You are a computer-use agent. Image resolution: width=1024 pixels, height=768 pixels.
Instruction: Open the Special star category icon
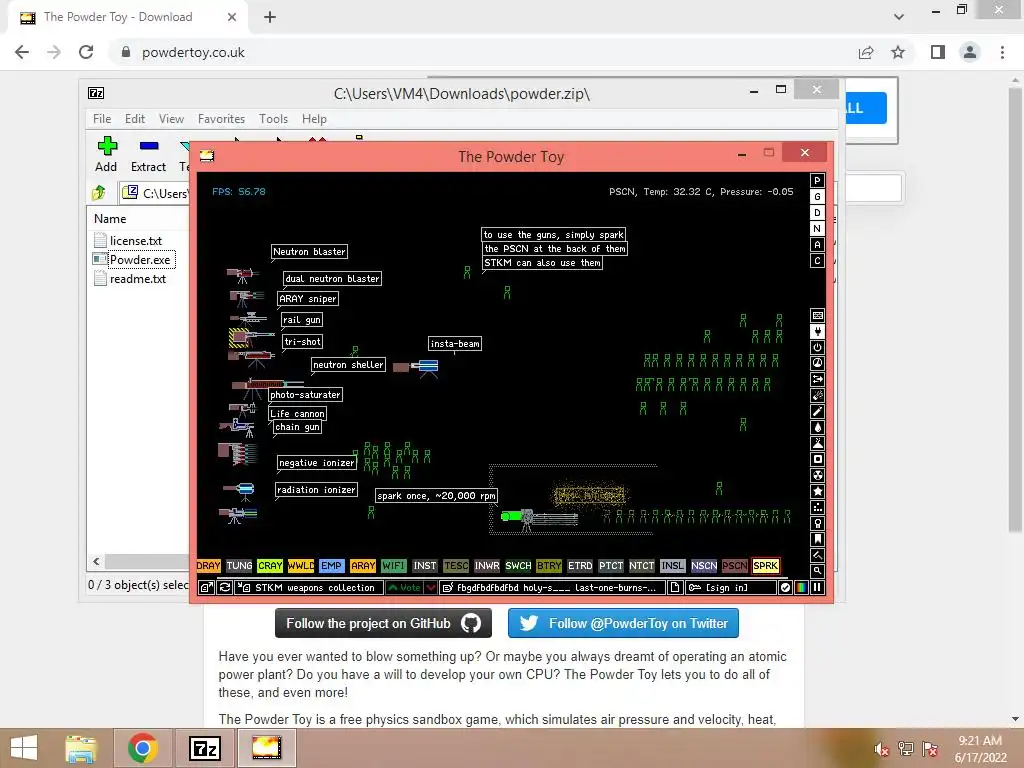(x=817, y=491)
